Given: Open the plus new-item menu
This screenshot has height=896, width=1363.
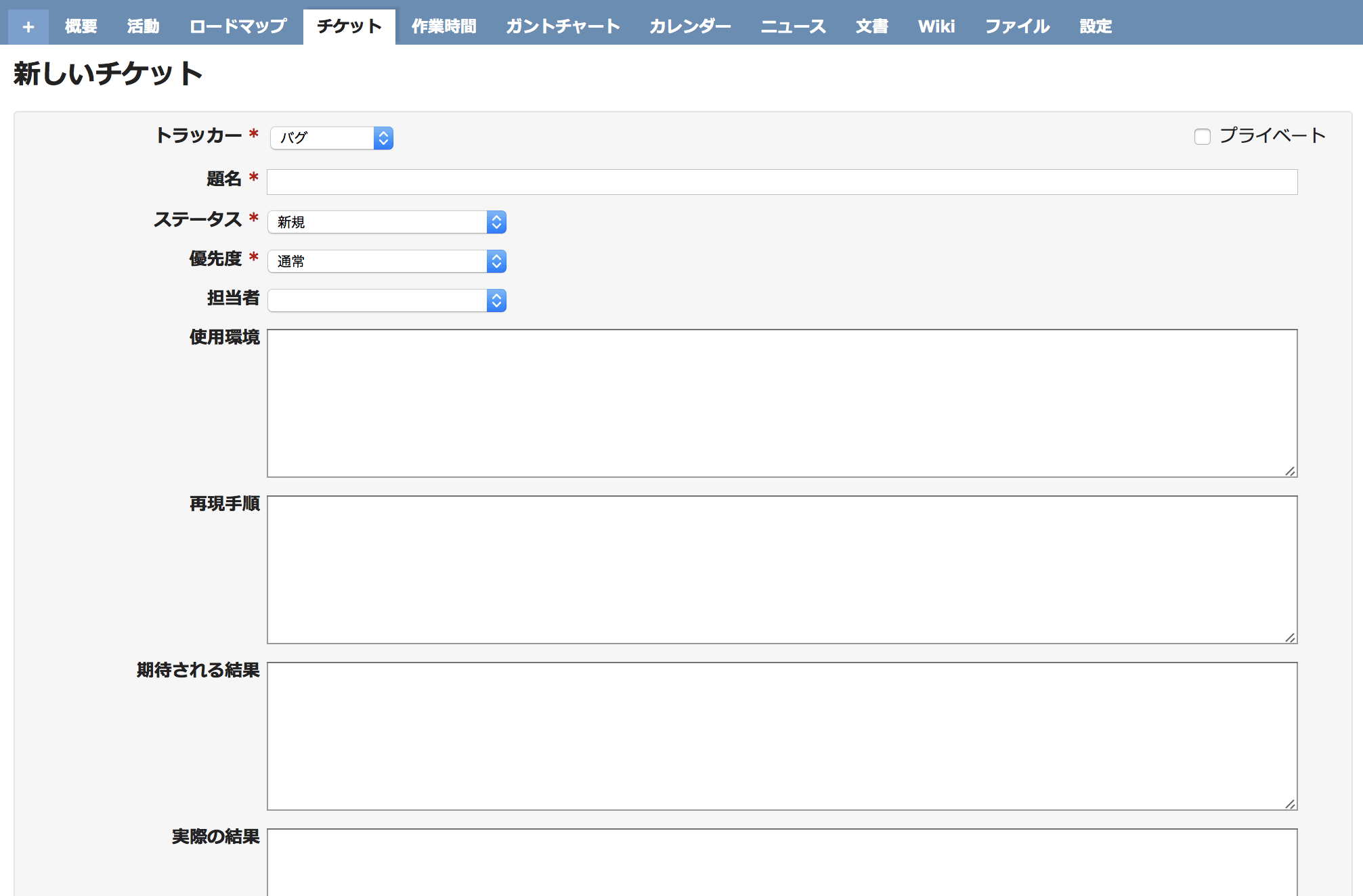Looking at the screenshot, I should [x=28, y=27].
